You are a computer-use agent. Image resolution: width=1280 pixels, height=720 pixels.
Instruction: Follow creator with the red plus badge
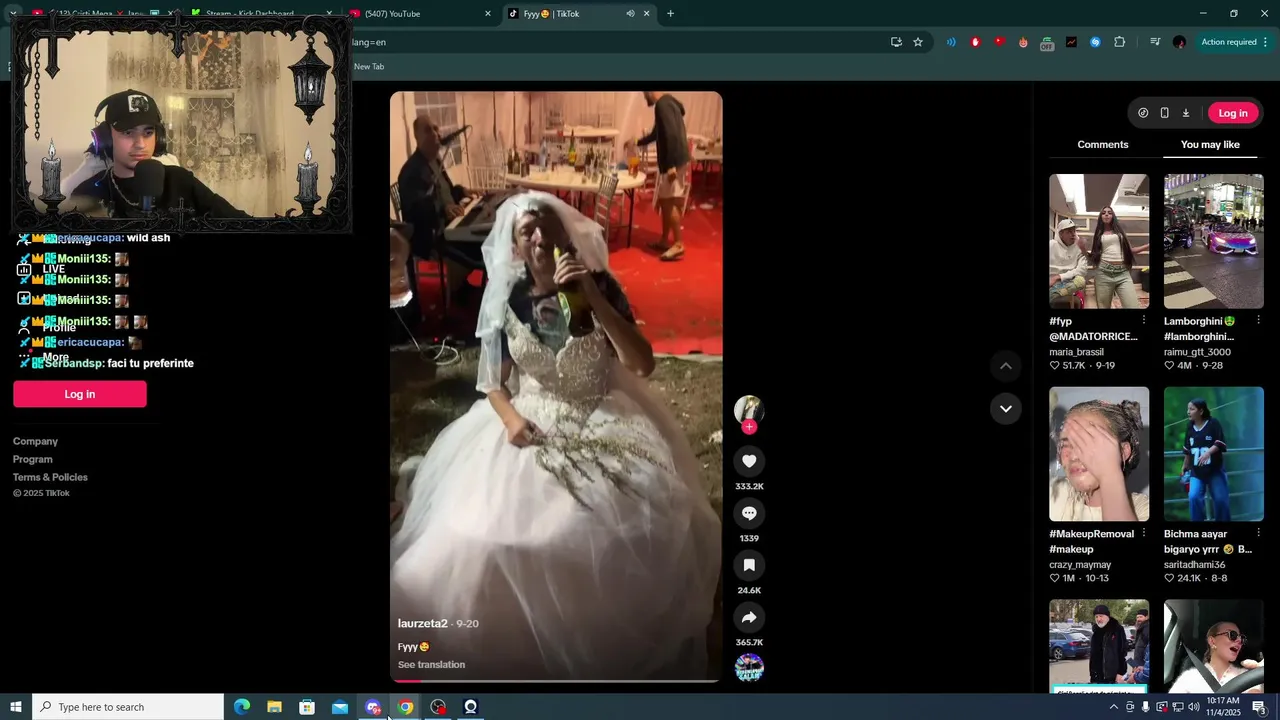pyautogui.click(x=749, y=427)
